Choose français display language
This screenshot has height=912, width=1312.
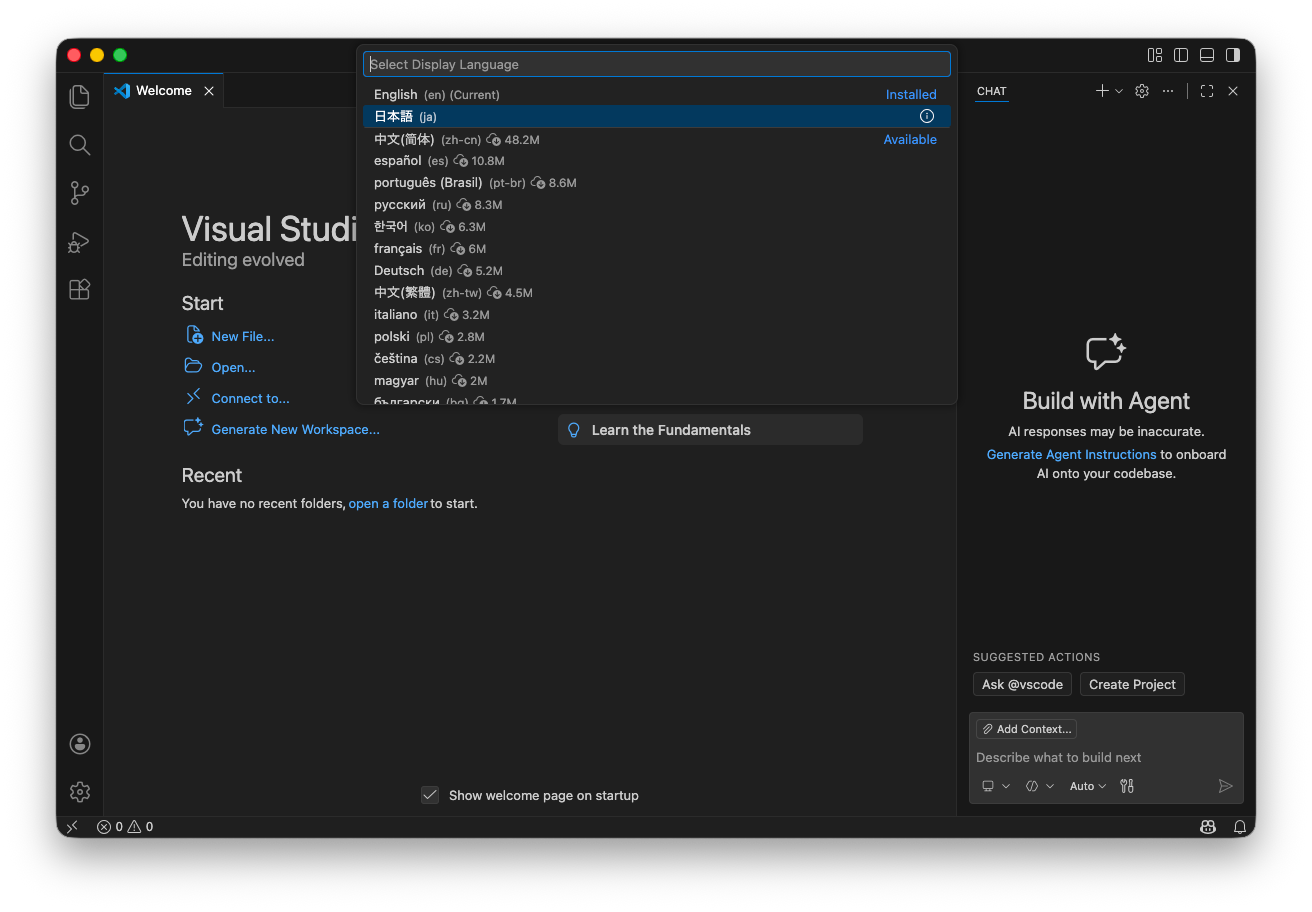tap(657, 249)
